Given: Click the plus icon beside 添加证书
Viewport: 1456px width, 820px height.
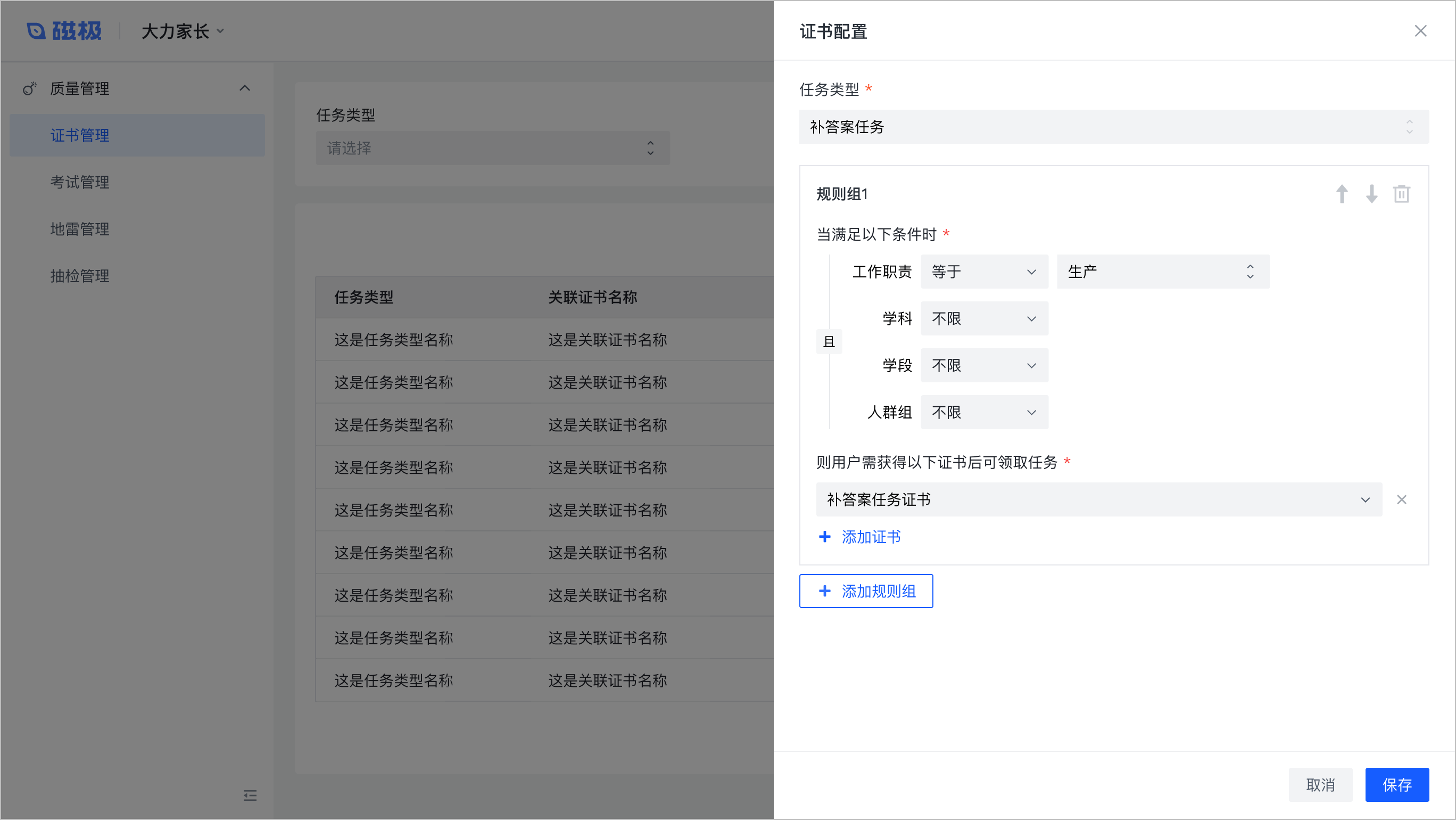Looking at the screenshot, I should (825, 537).
